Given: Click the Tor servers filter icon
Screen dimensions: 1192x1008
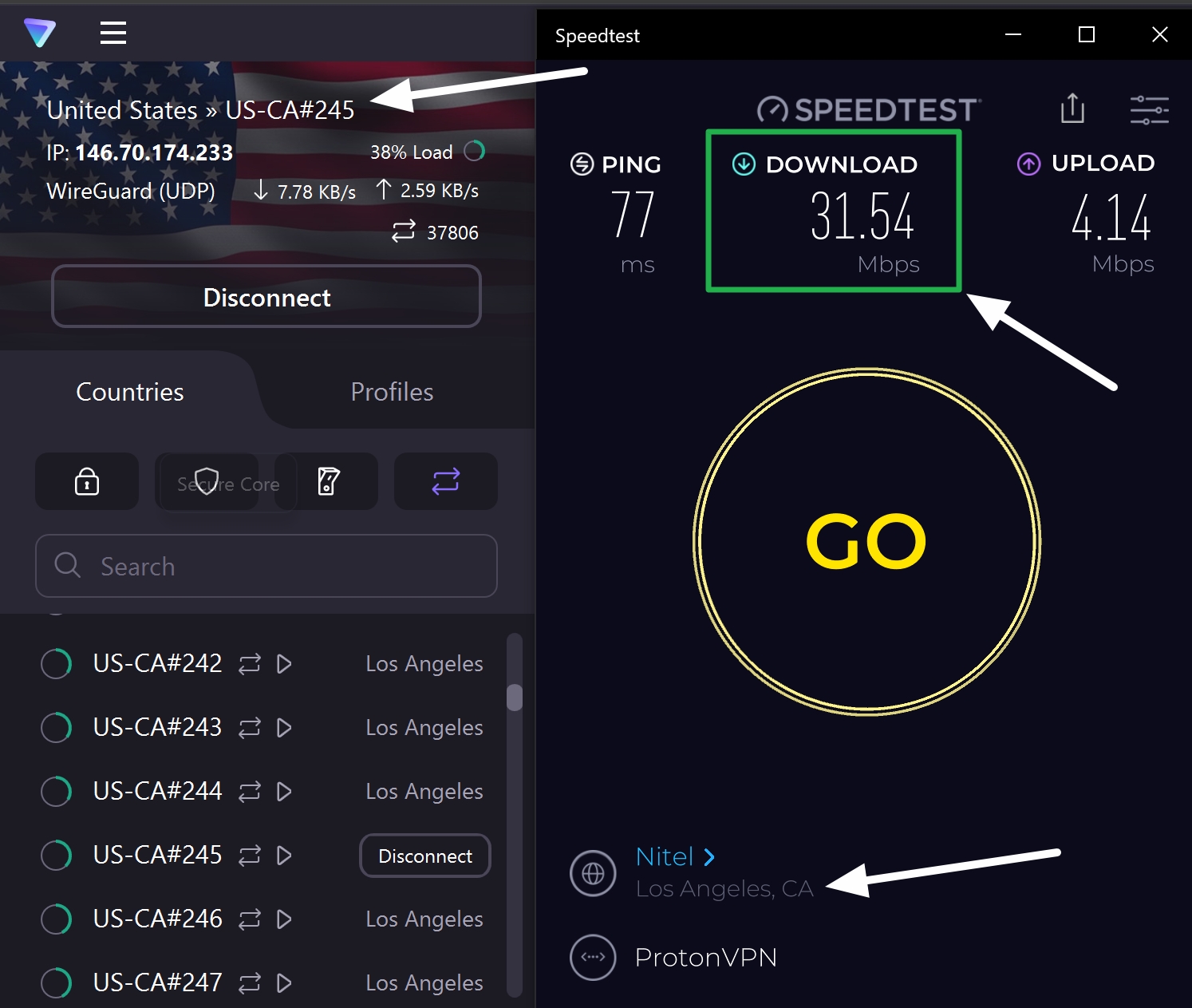Looking at the screenshot, I should click(330, 481).
